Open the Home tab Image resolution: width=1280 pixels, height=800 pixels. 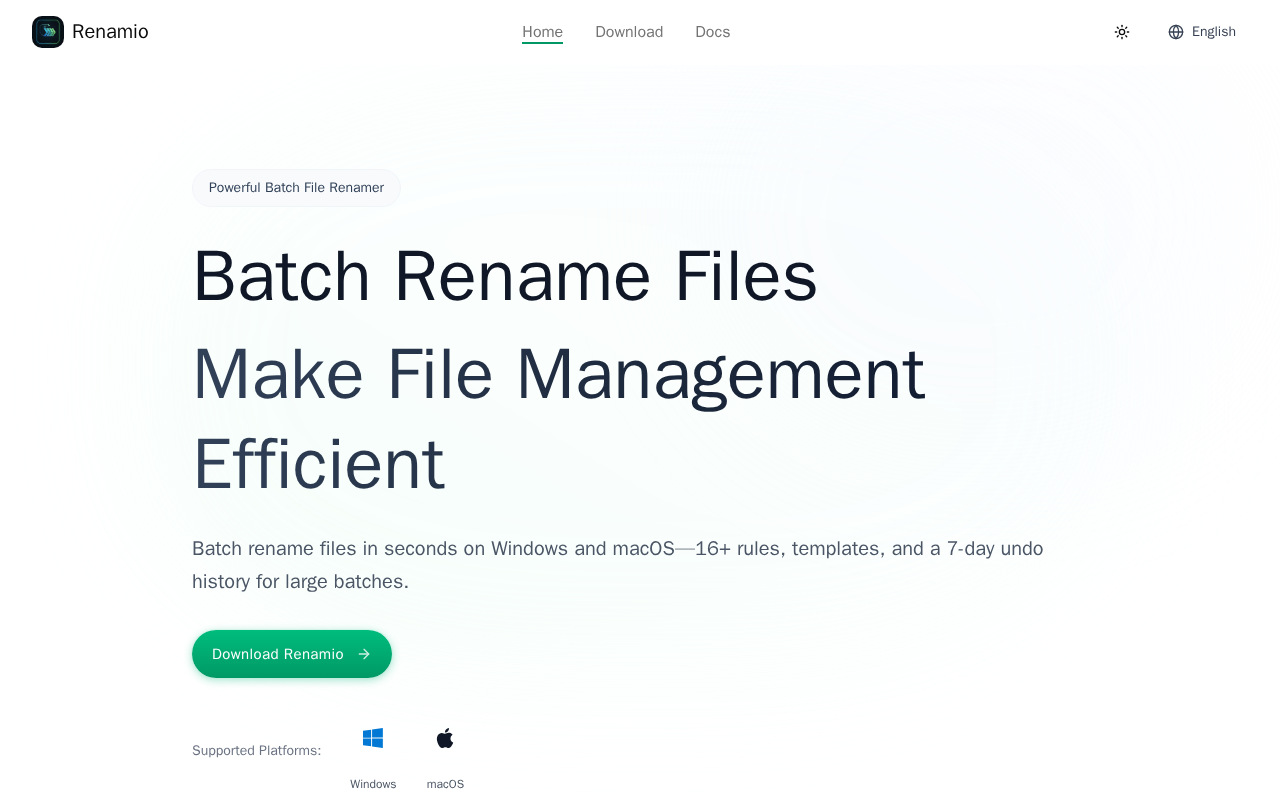[x=542, y=32]
